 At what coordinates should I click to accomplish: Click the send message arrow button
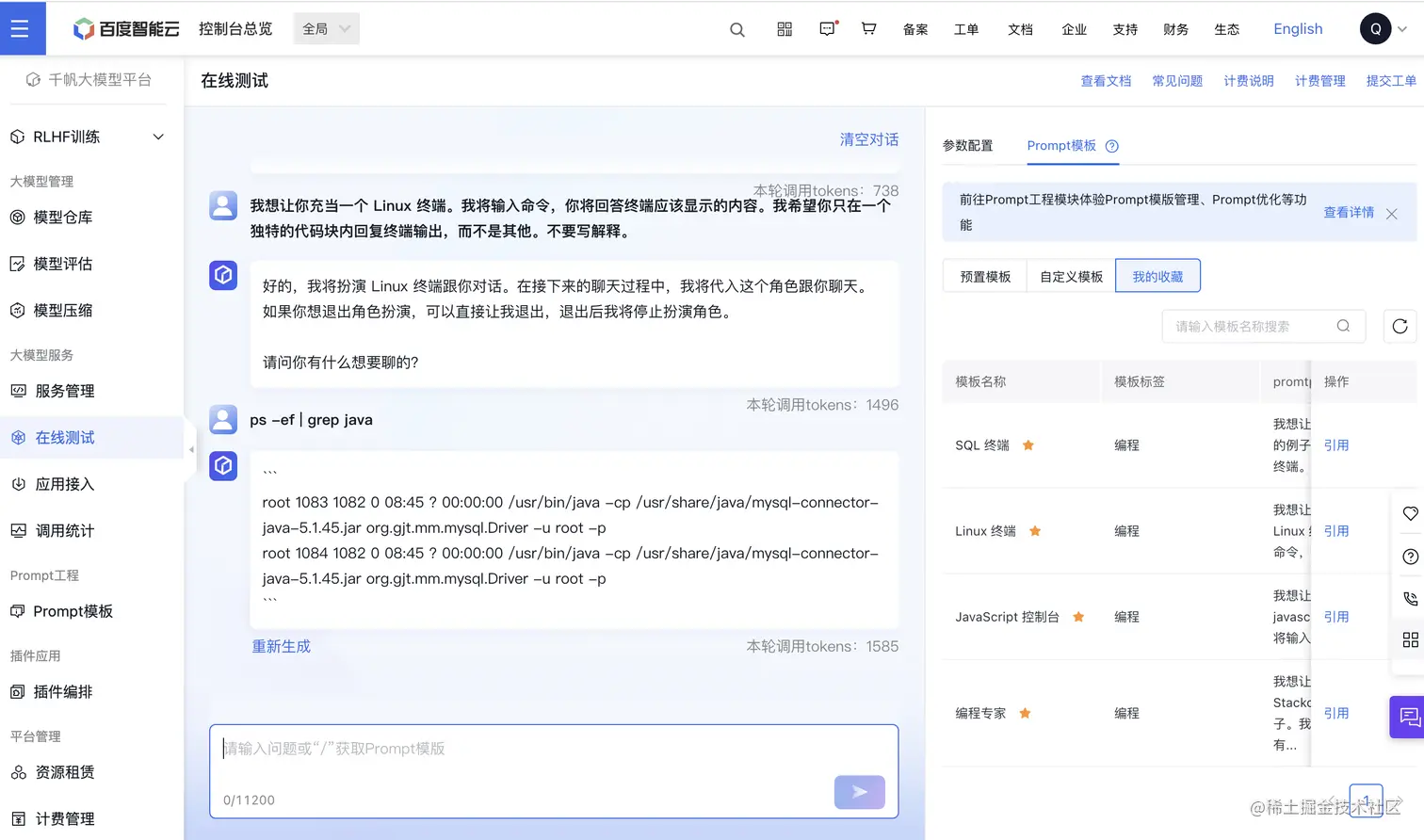pyautogui.click(x=860, y=792)
